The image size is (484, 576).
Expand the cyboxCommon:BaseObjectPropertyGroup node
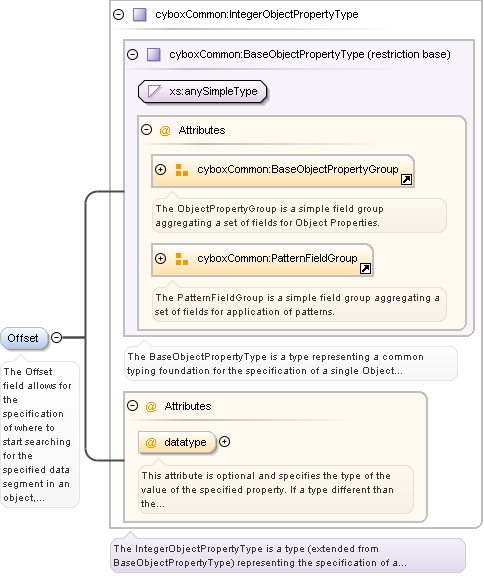[160, 169]
